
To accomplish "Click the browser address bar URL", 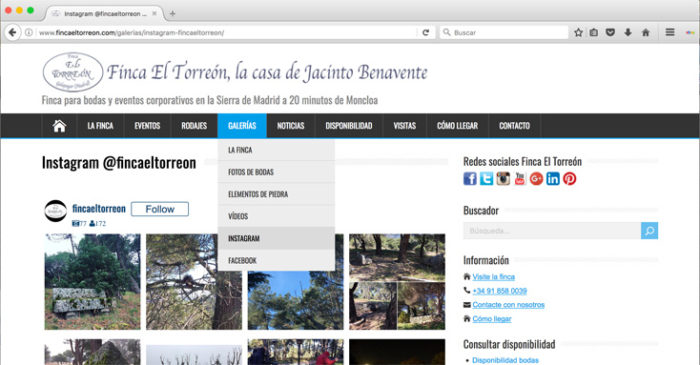I will point(132,33).
